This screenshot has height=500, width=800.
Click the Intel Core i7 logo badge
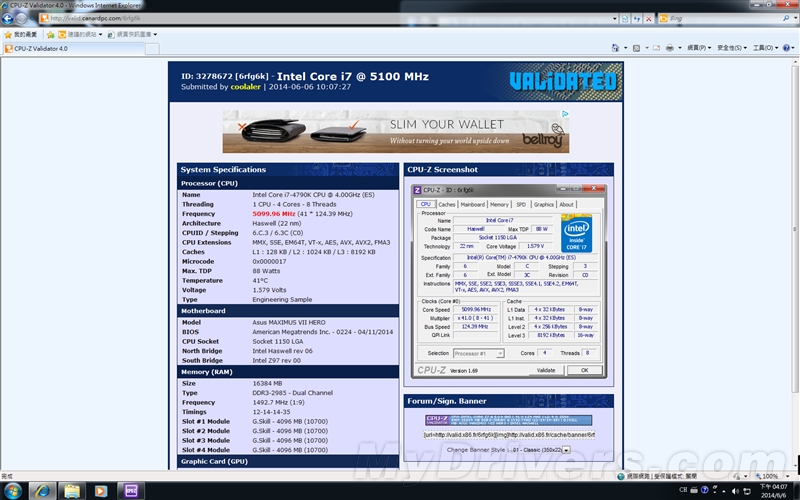pyautogui.click(x=577, y=233)
